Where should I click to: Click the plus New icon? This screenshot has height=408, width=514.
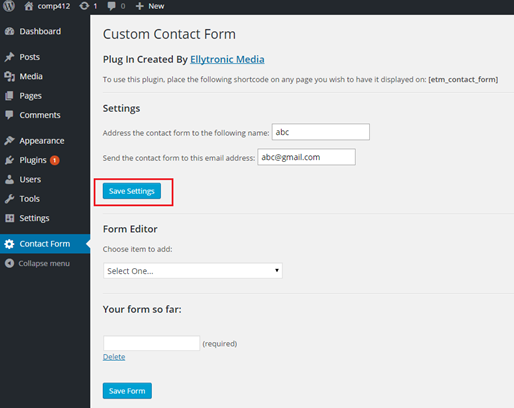pos(140,6)
